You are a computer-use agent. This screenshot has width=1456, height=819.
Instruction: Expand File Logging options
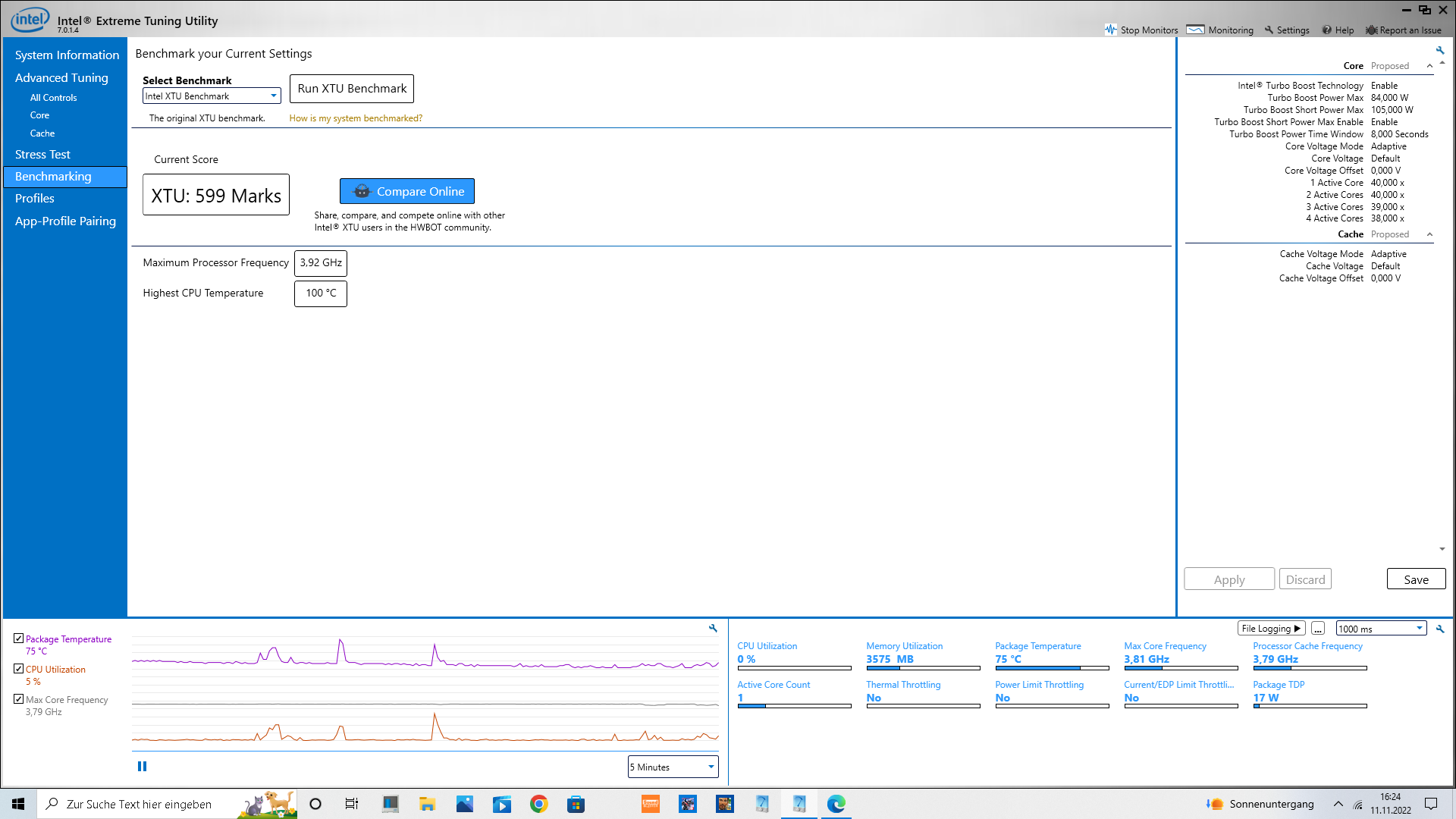click(1271, 629)
